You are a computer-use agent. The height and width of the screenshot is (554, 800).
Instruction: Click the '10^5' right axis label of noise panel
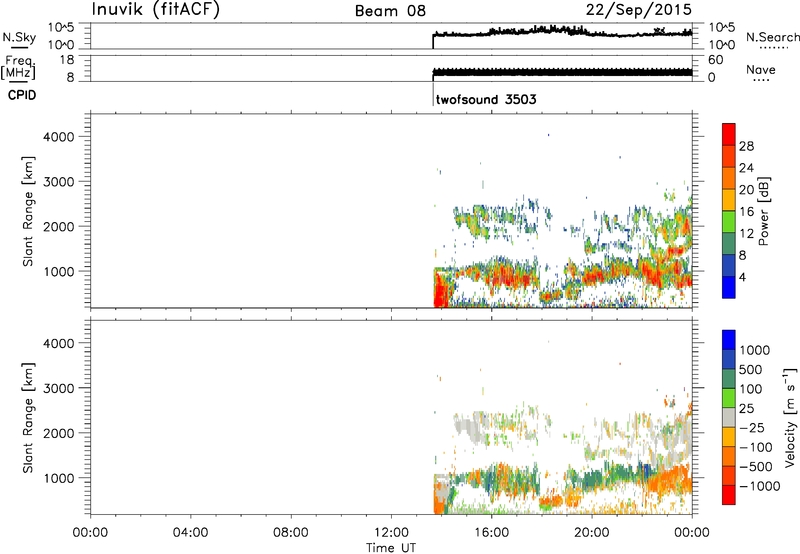click(x=721, y=27)
